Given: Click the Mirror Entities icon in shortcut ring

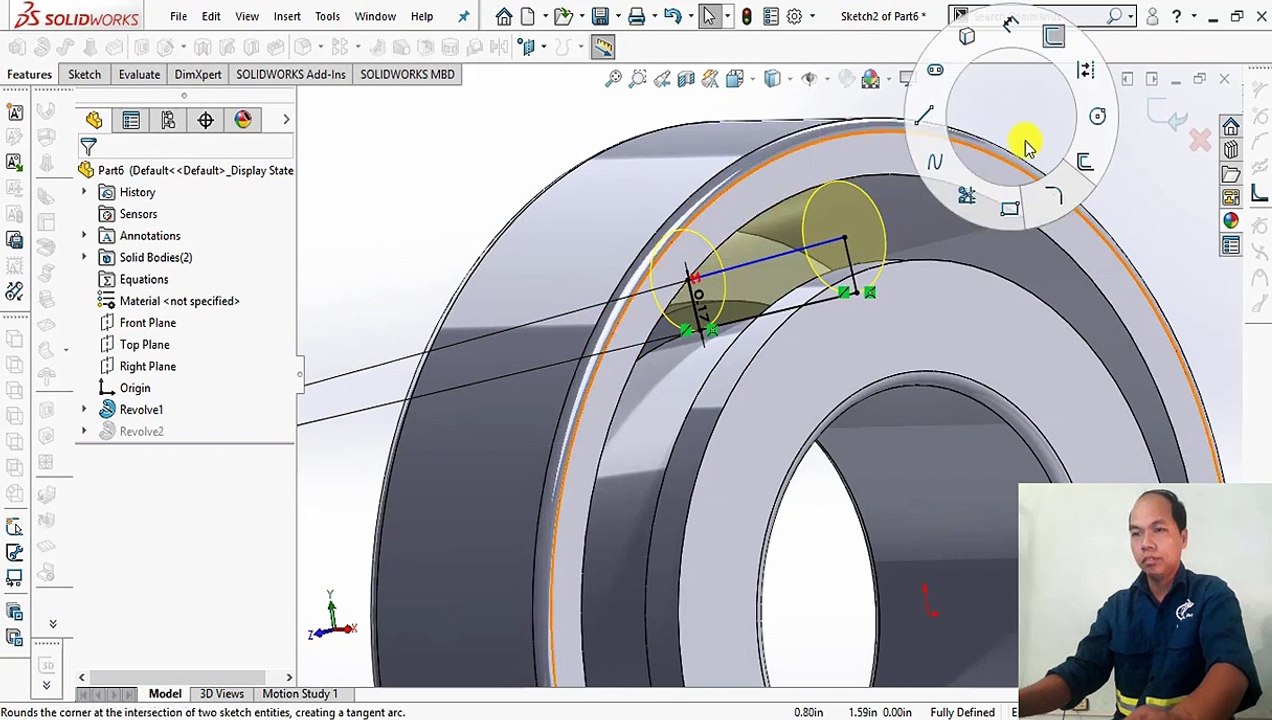Looking at the screenshot, I should click(1085, 70).
